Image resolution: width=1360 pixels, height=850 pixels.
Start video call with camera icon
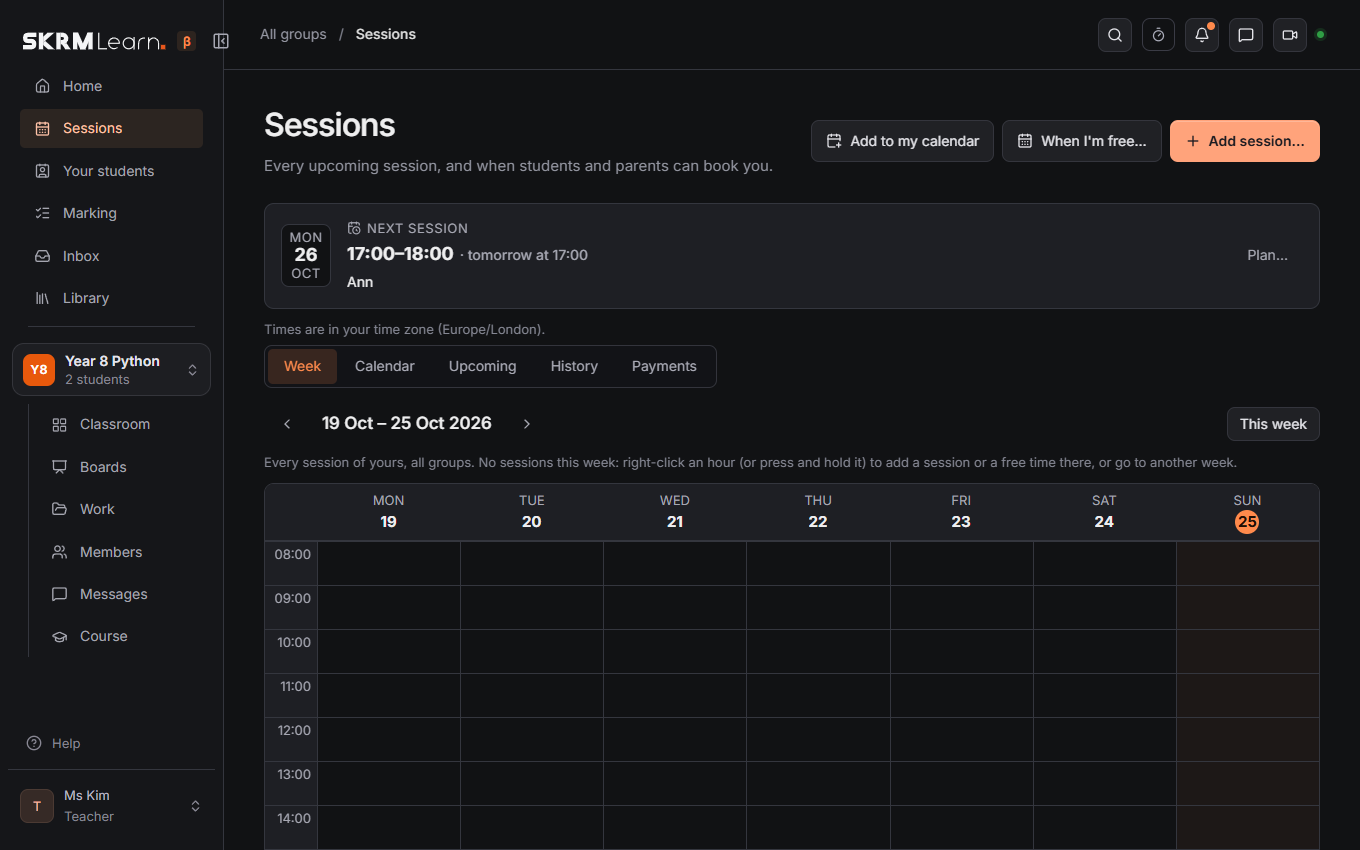1290,35
